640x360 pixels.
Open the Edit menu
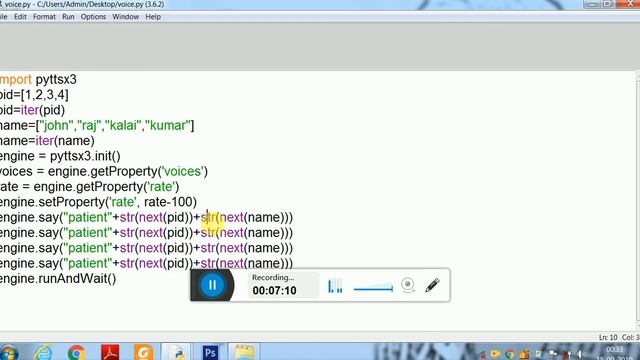(x=20, y=17)
